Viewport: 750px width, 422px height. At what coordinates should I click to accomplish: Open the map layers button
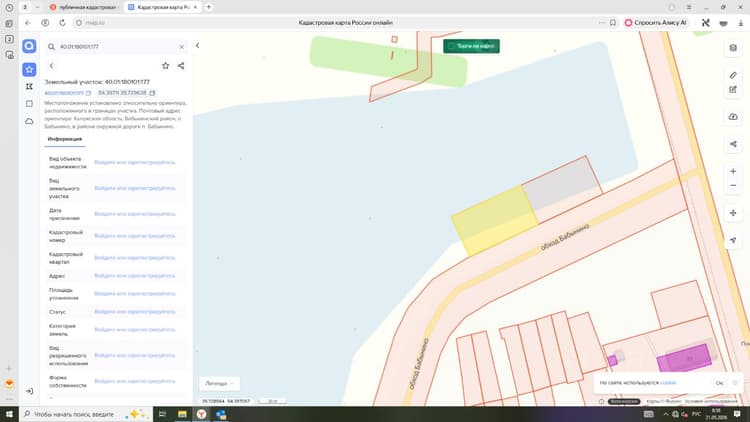click(x=733, y=48)
